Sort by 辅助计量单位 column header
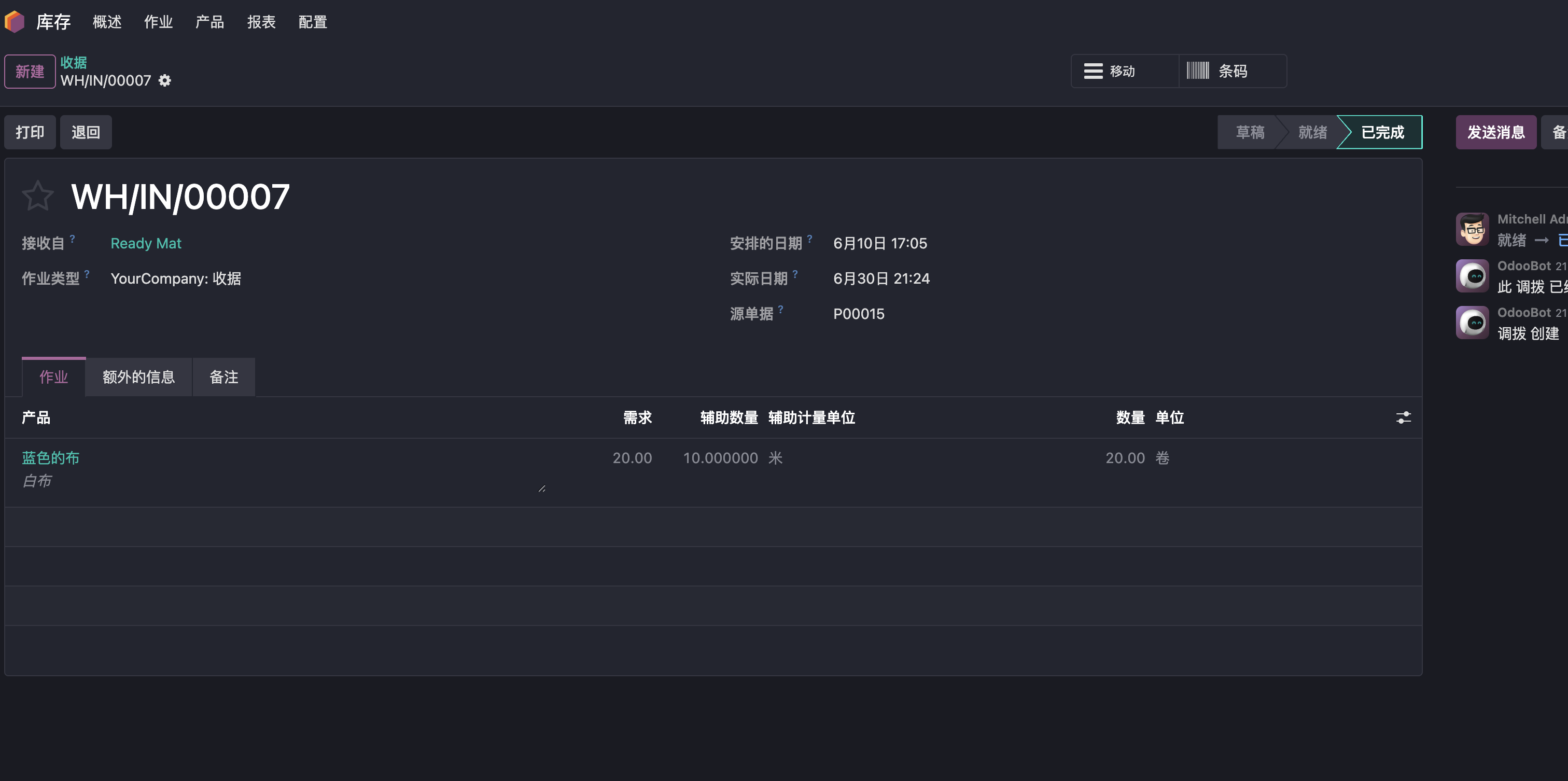Image resolution: width=1568 pixels, height=781 pixels. coord(811,417)
